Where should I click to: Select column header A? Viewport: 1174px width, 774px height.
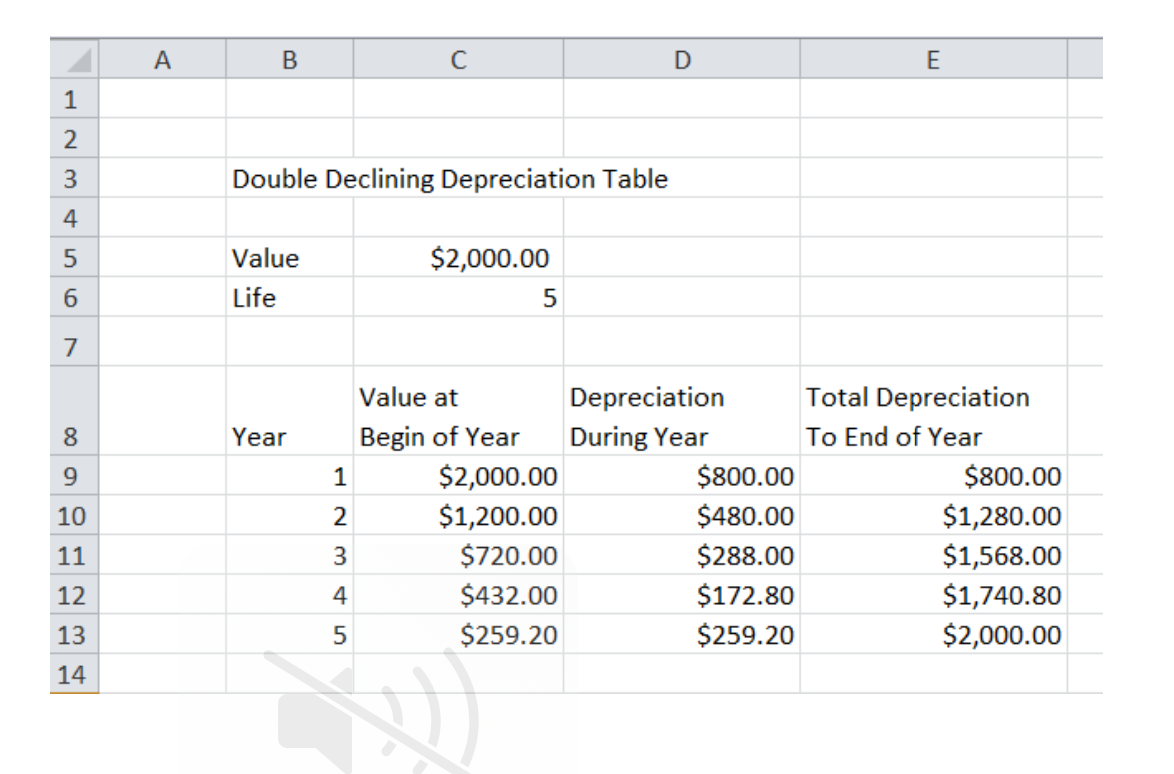tap(164, 60)
